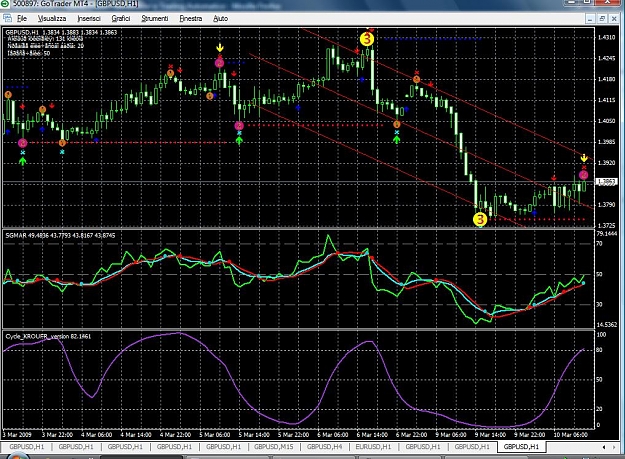Click the SGMAR scale value 14.5362
Image resolution: width=625 pixels, height=459 pixels.
(x=607, y=325)
